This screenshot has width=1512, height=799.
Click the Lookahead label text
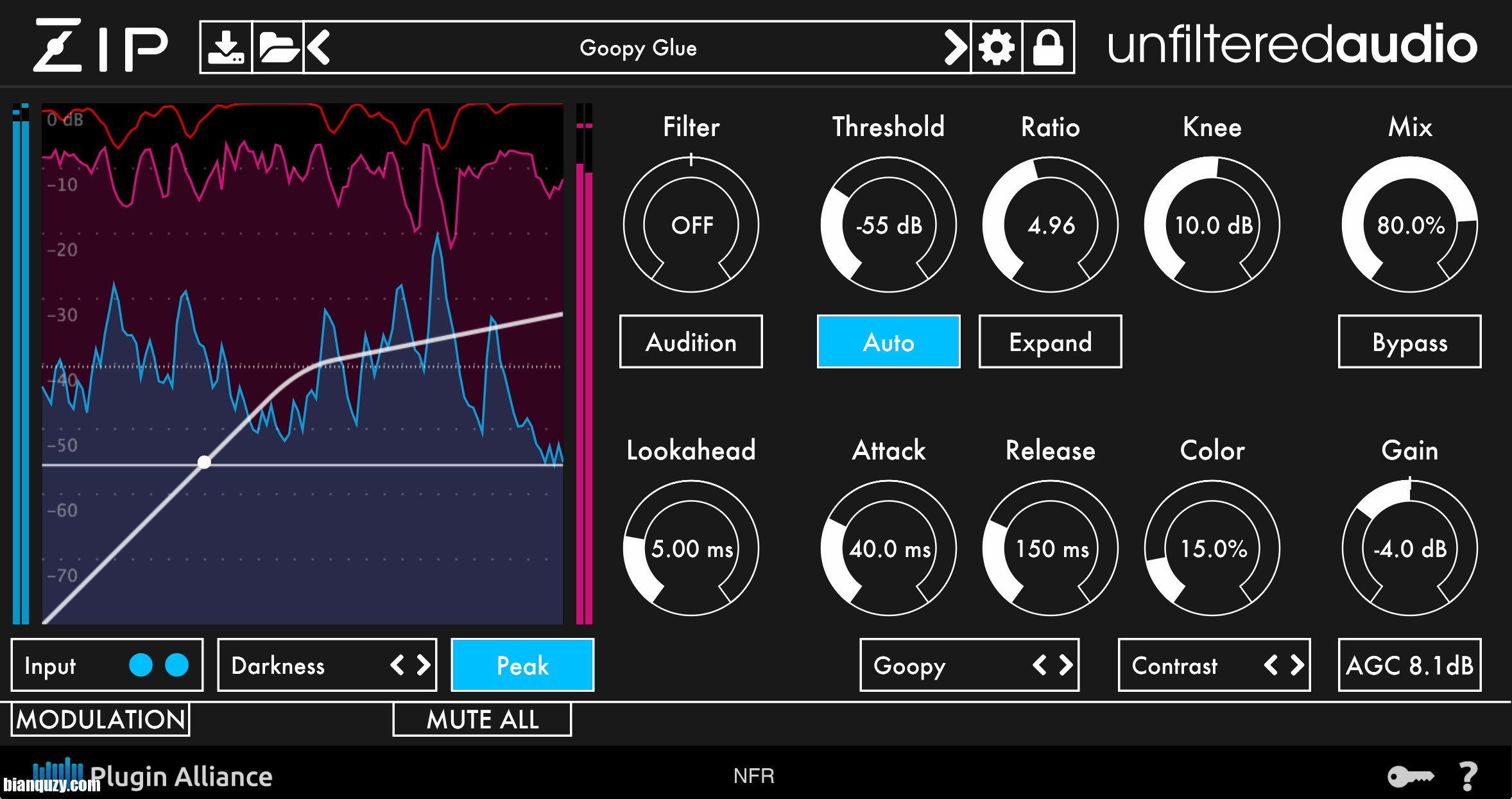pyautogui.click(x=691, y=450)
